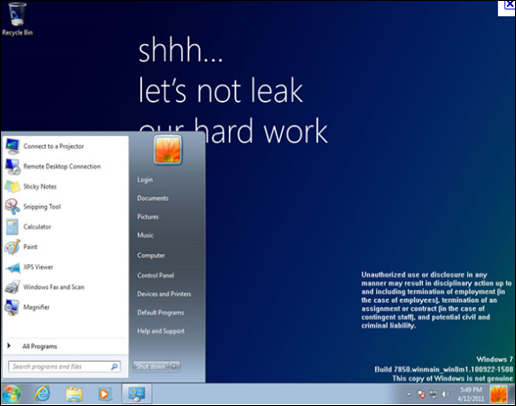Screen dimensions: 516x406
Task: Click the Windows Fax and Scan icon
Action: click(13, 287)
